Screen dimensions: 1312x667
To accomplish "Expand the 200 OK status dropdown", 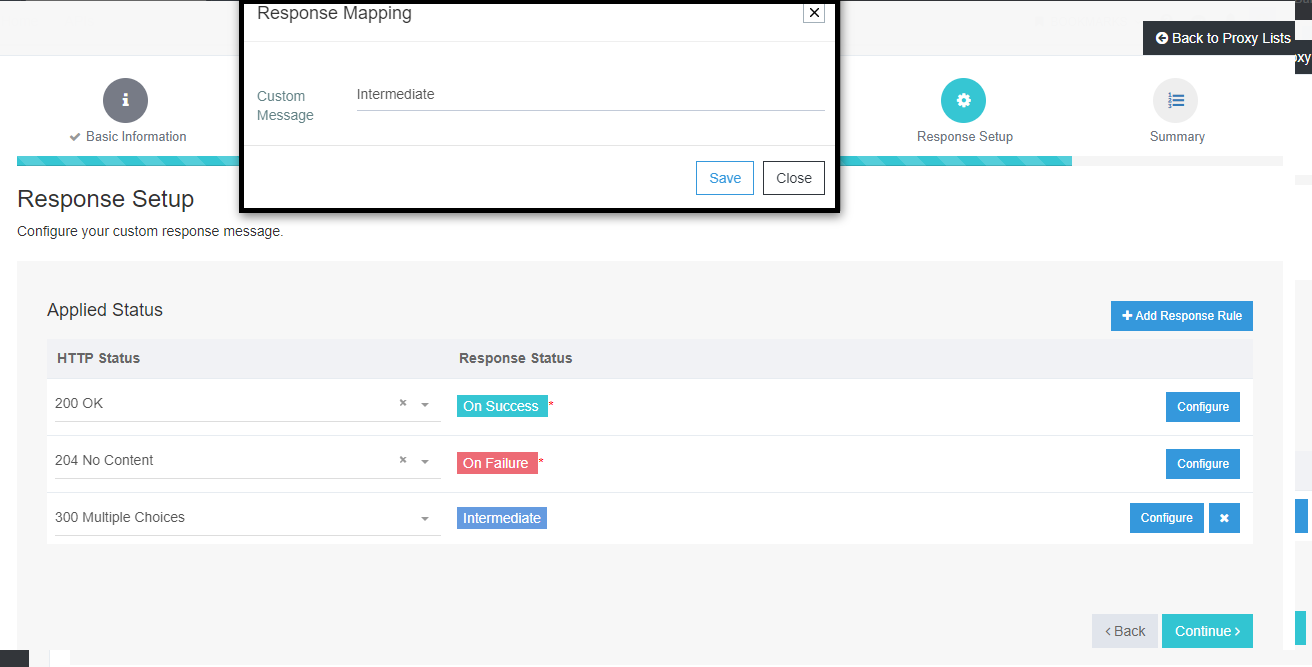I will click(425, 403).
